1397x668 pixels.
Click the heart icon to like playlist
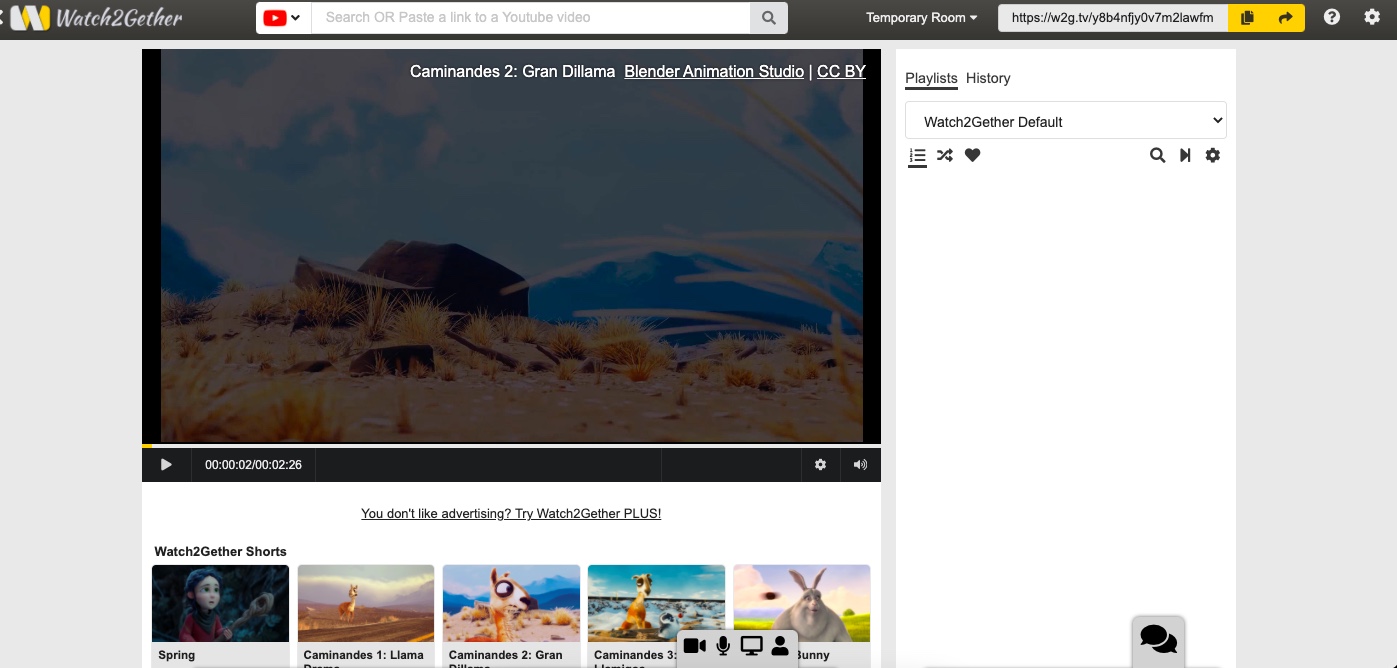(x=971, y=155)
